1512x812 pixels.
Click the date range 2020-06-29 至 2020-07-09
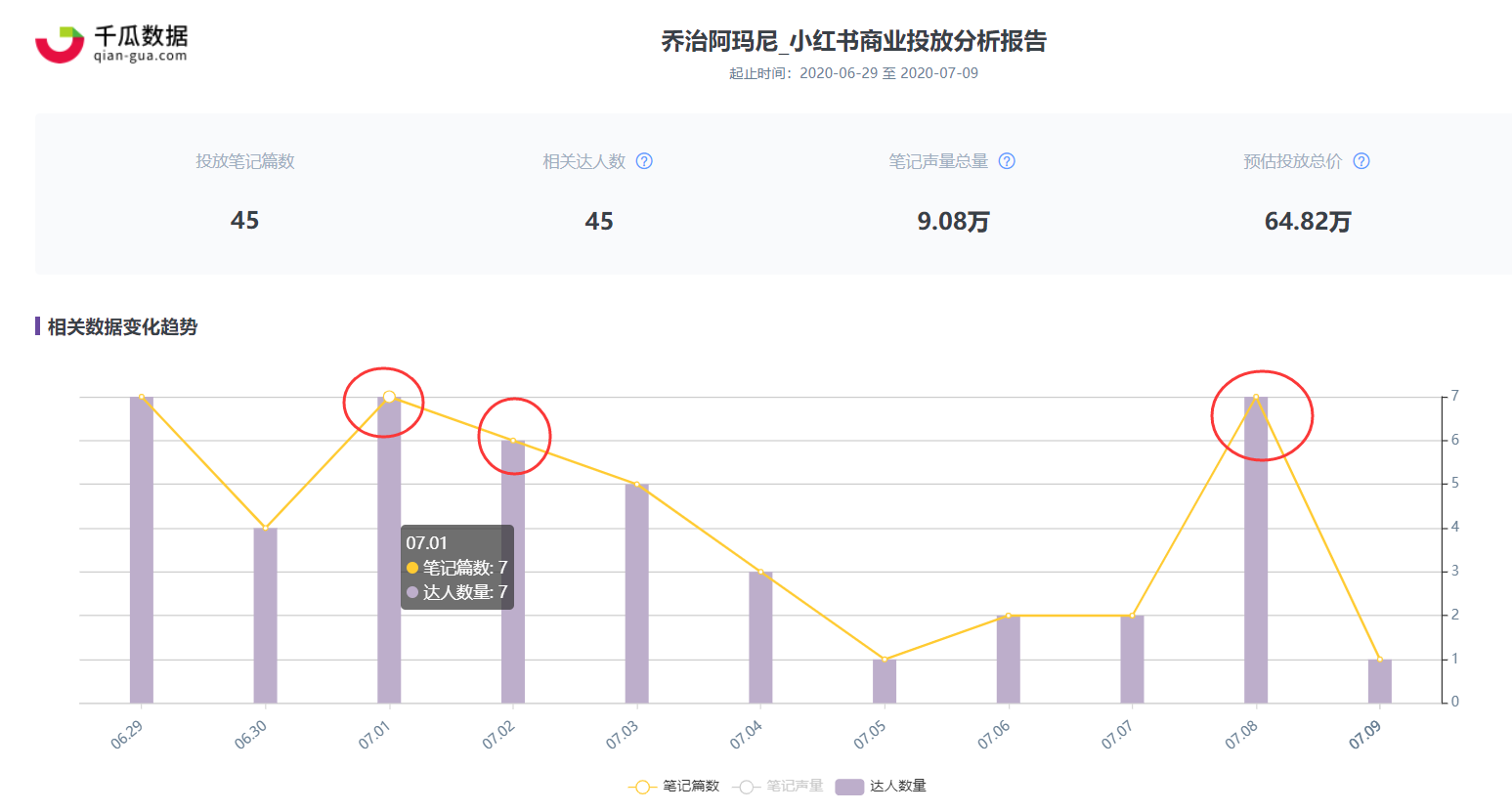pos(888,73)
